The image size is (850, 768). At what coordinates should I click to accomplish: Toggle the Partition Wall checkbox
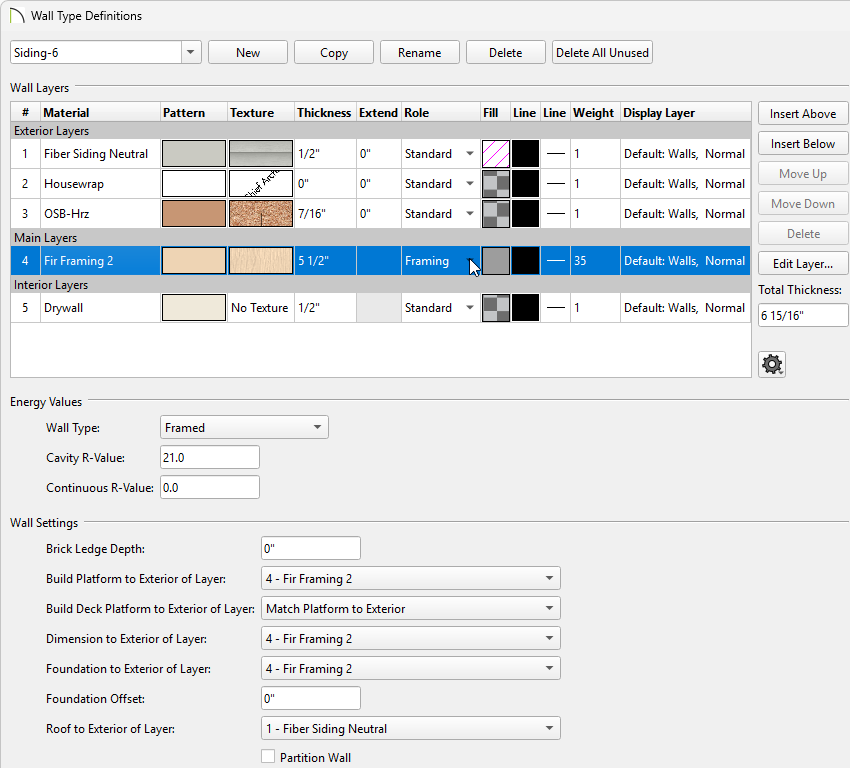point(268,756)
